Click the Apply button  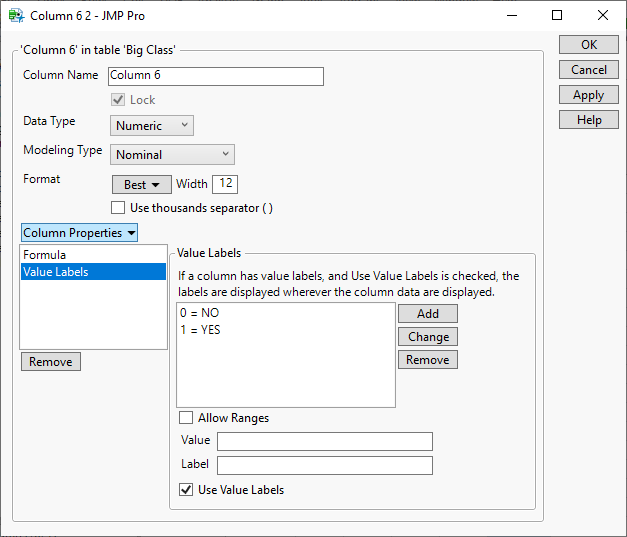pos(589,95)
